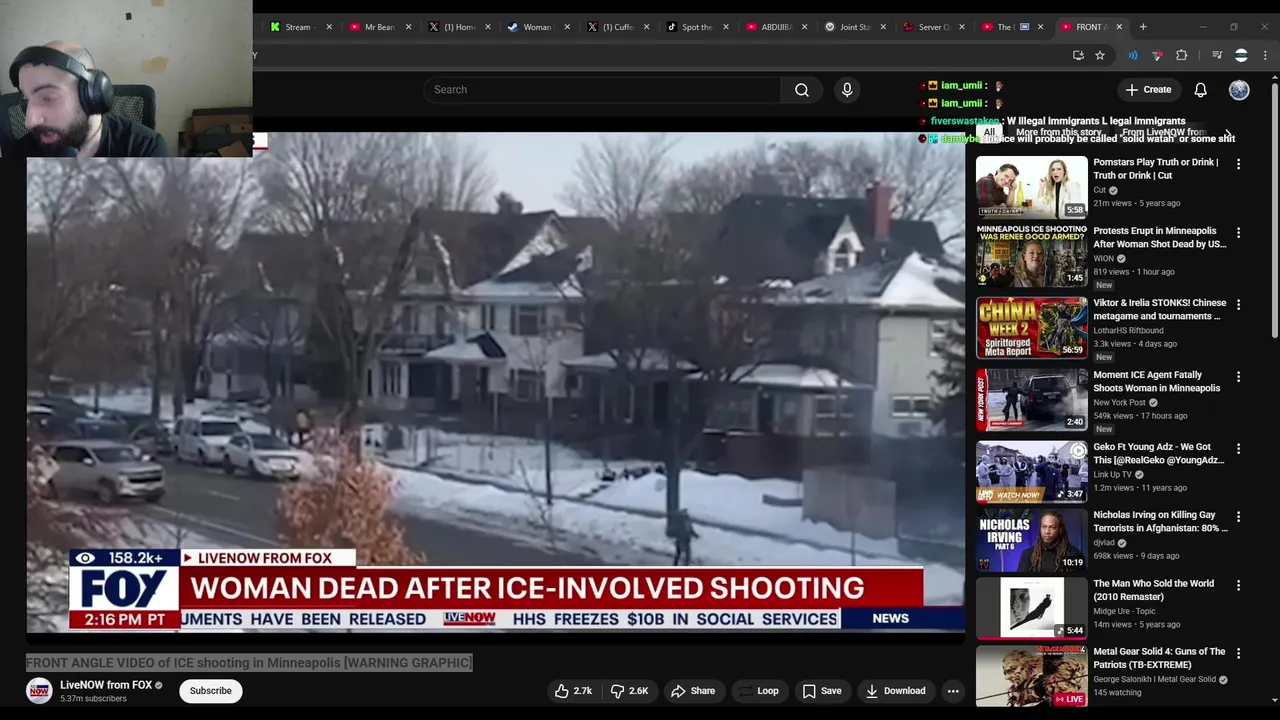1280x720 pixels.
Task: Open the Viktor & Irelia China Week 2 thumbnail
Action: (x=1031, y=328)
